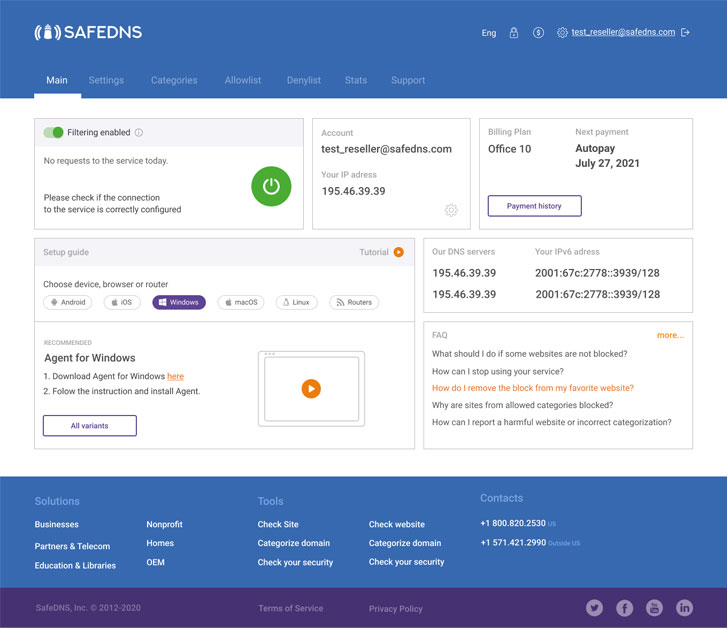Switch to the Main tab
Image resolution: width=728 pixels, height=628 pixels.
[57, 80]
